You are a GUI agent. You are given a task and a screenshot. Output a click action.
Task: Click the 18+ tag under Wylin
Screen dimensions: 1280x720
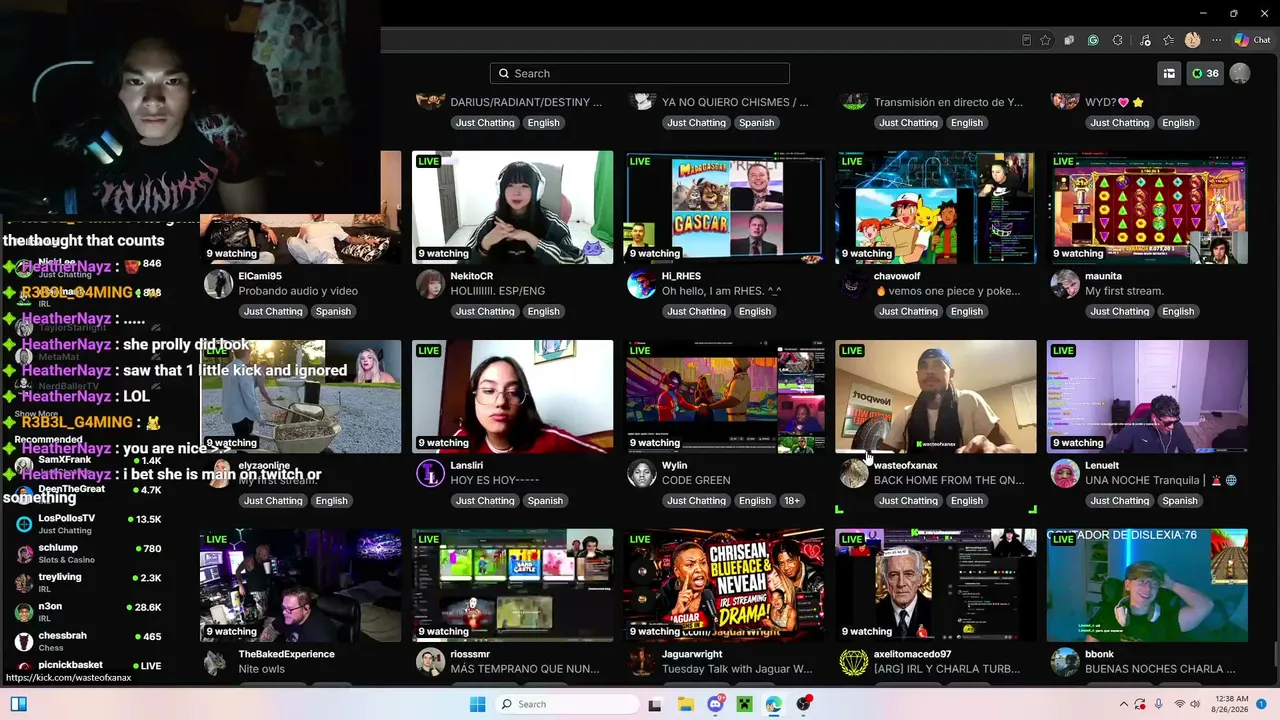coord(792,501)
